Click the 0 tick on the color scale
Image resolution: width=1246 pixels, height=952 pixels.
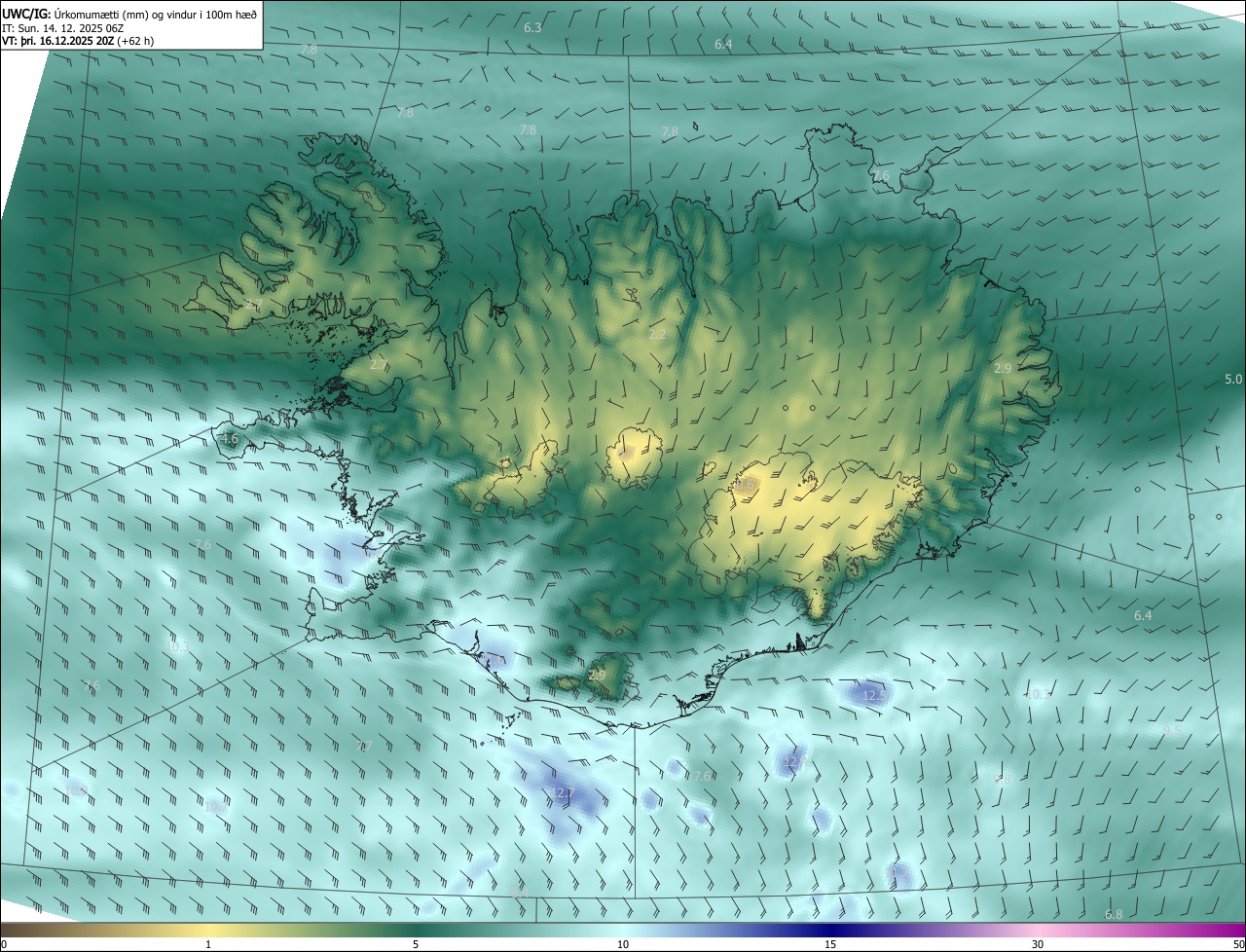[x=4, y=944]
